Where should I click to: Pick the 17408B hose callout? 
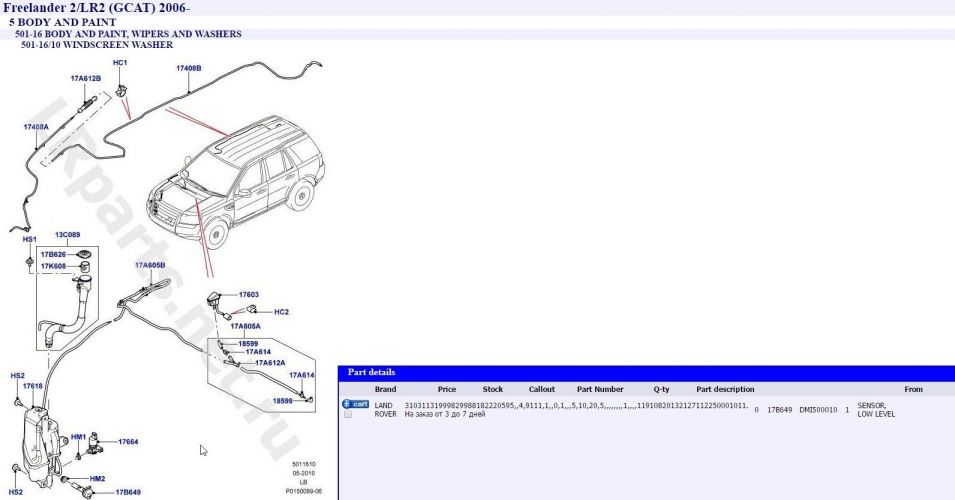(x=189, y=68)
